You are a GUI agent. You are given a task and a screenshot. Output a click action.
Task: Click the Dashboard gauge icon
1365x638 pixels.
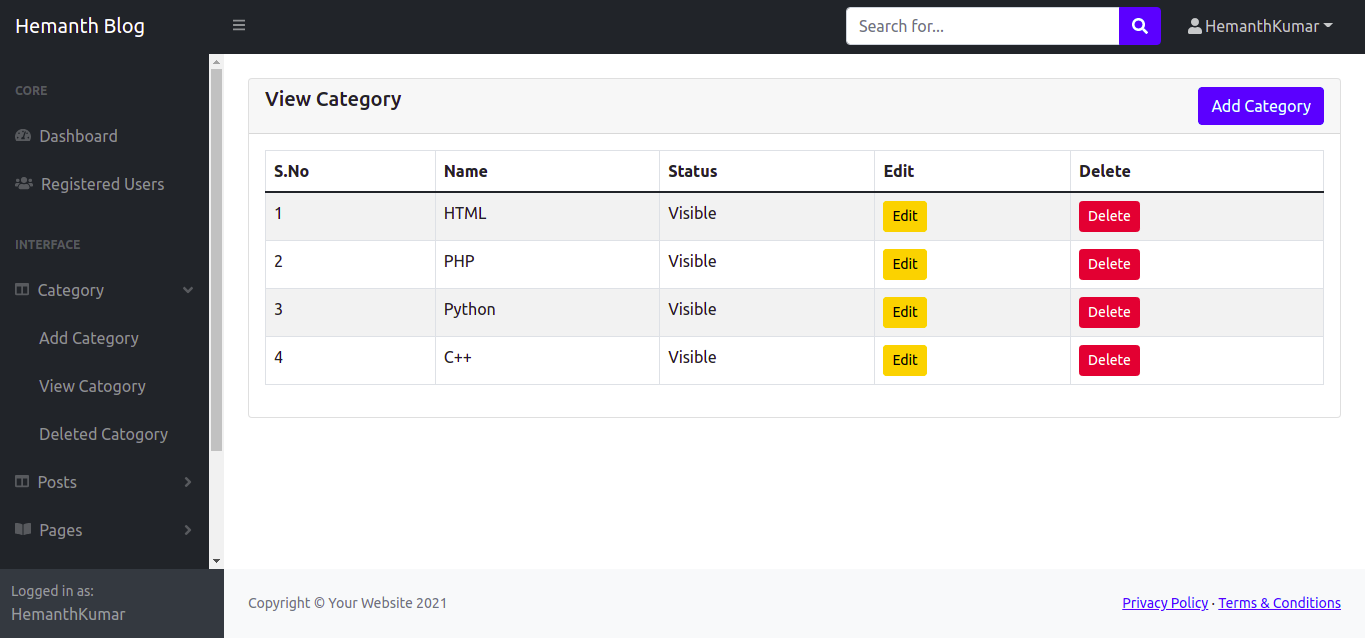(x=23, y=136)
